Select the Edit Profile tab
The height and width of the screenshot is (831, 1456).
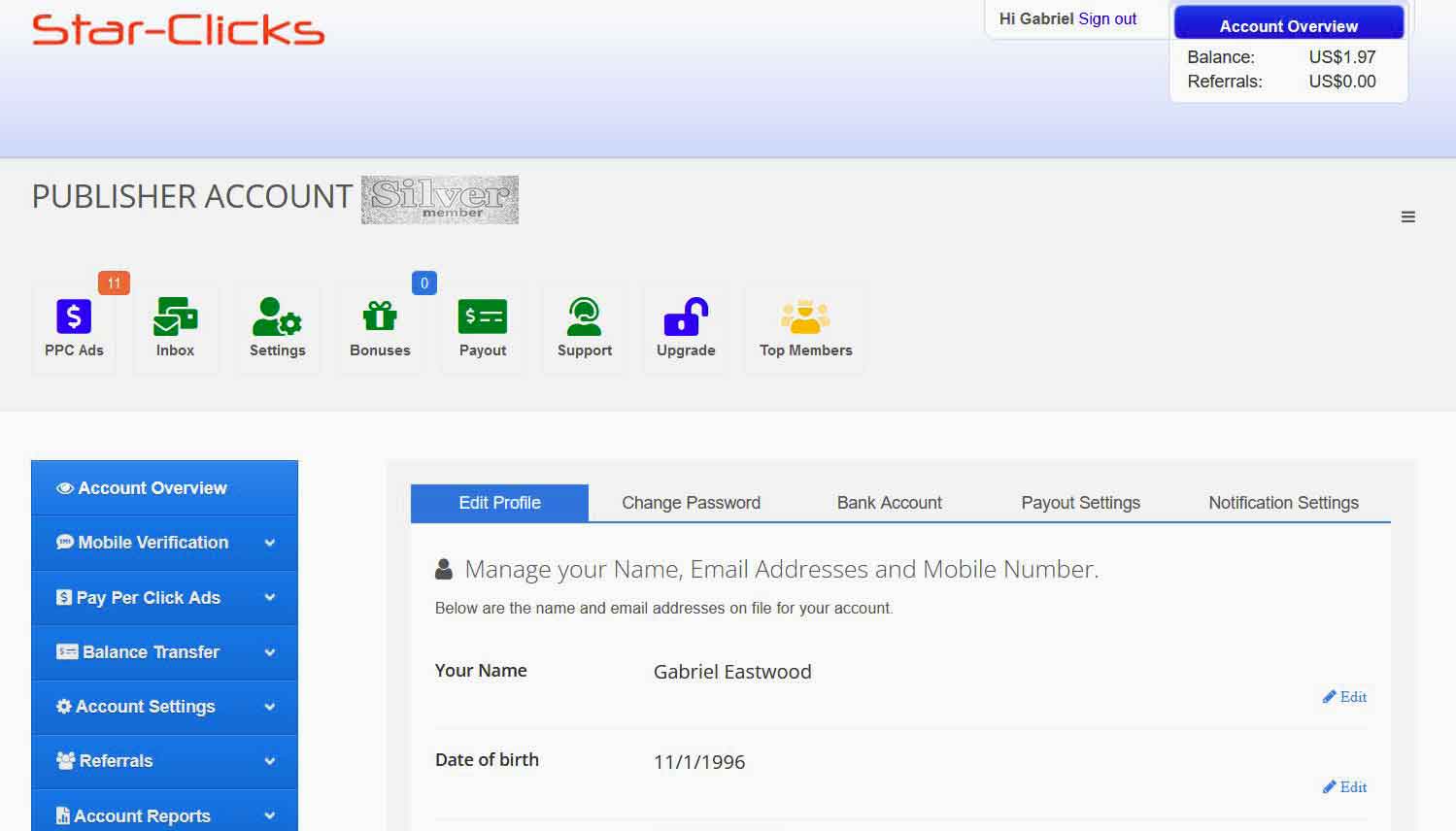coord(499,503)
